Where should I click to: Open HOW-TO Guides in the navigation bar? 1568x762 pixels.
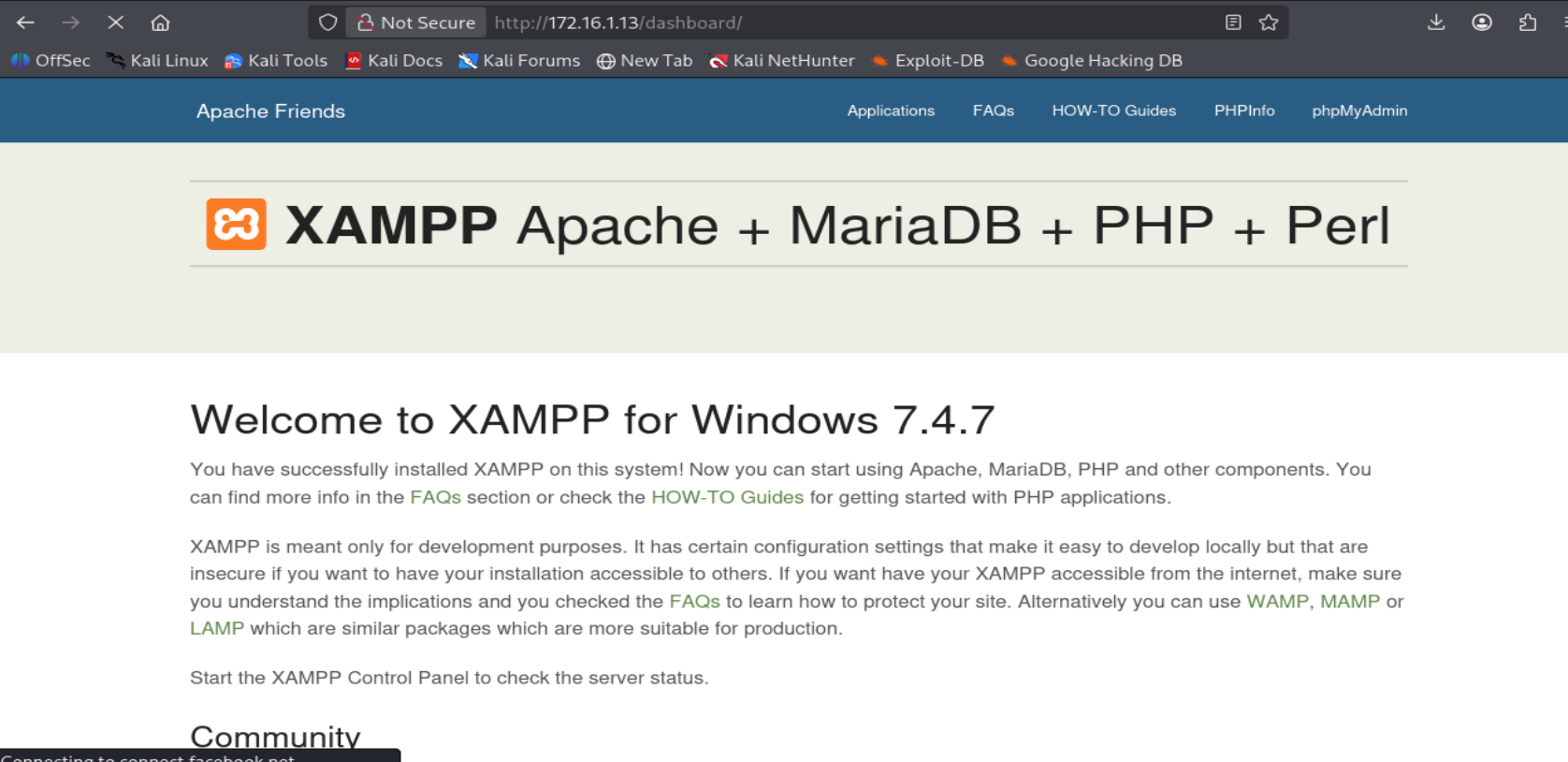coord(1114,110)
